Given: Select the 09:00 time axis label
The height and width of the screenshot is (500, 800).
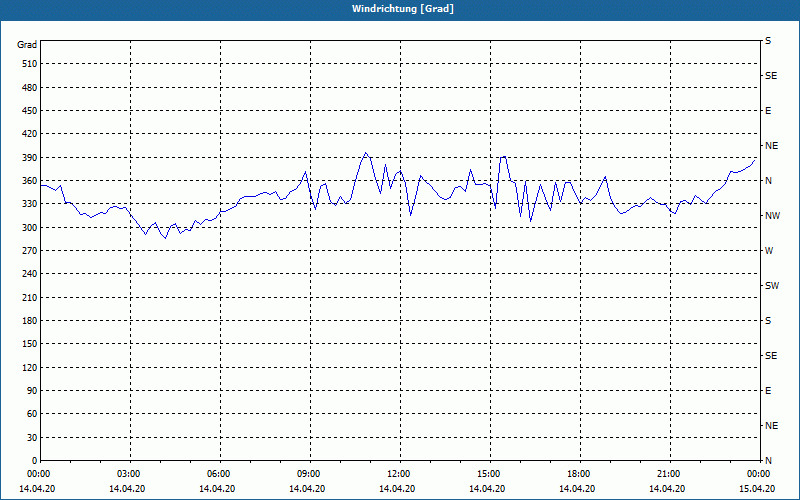Looking at the screenshot, I should 310,473.
